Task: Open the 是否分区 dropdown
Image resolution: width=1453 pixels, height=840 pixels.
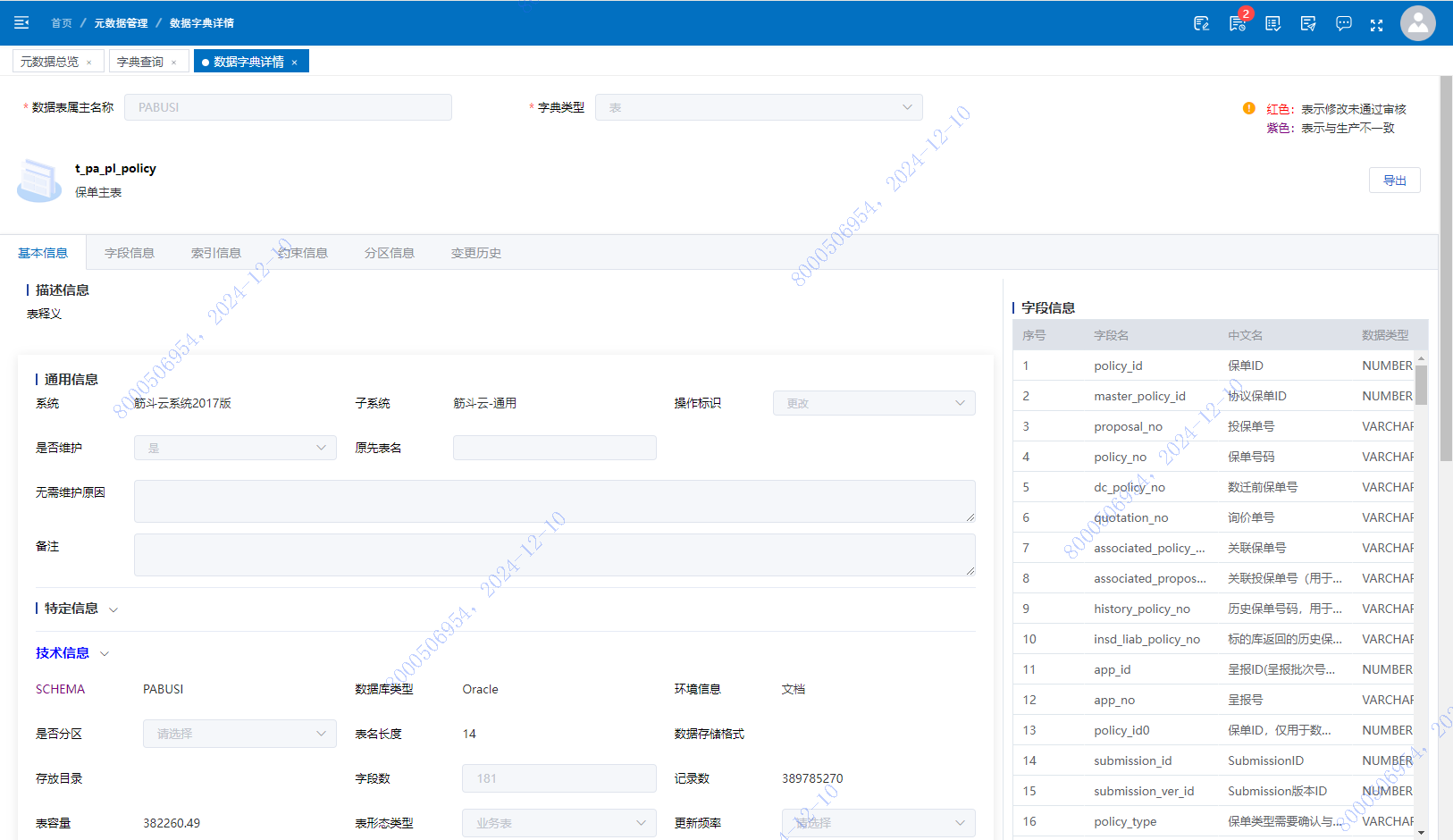Action: coord(239,734)
